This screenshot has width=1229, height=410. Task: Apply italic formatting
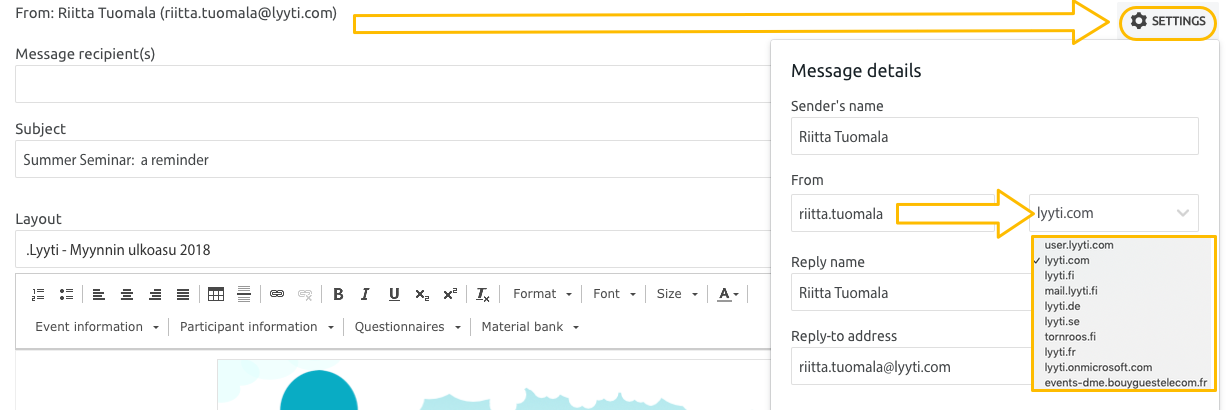point(366,294)
